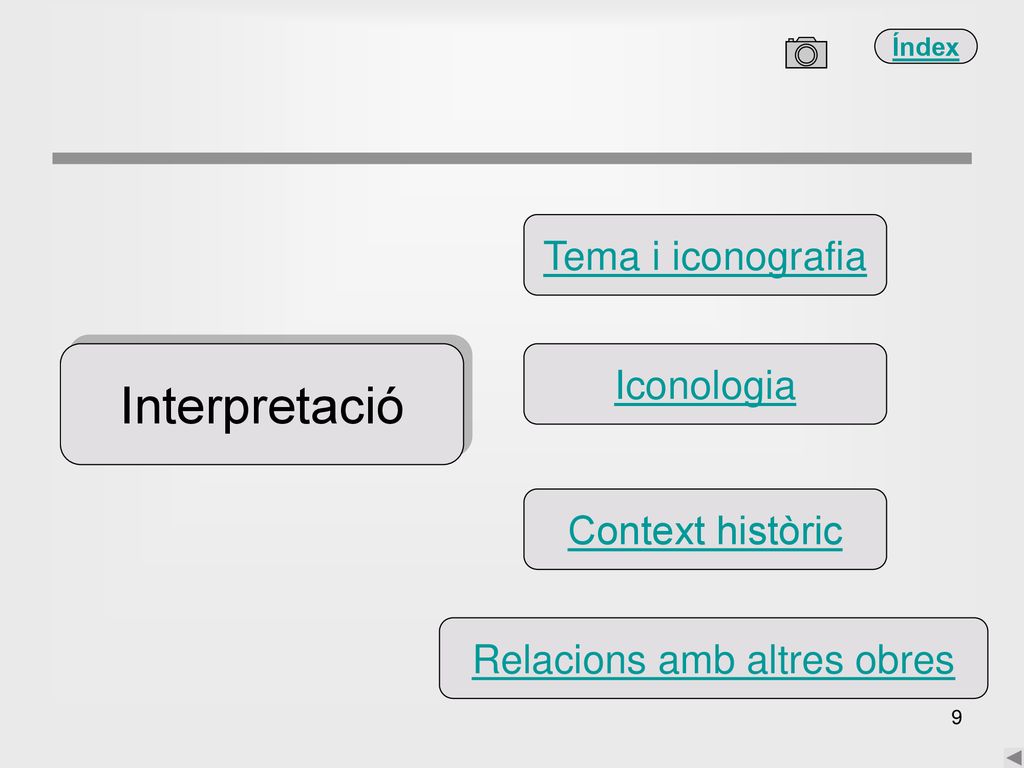Click the word Relacions in bottom button

click(x=560, y=660)
